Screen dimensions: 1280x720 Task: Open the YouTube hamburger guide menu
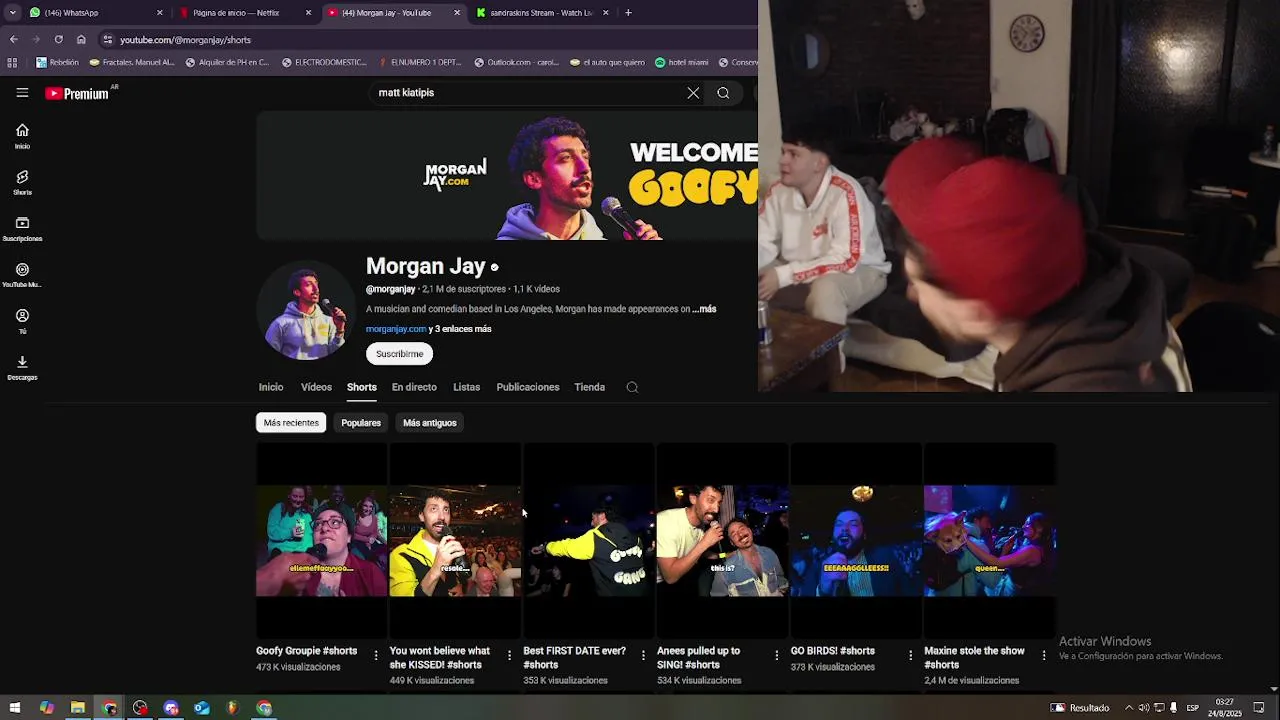click(22, 93)
